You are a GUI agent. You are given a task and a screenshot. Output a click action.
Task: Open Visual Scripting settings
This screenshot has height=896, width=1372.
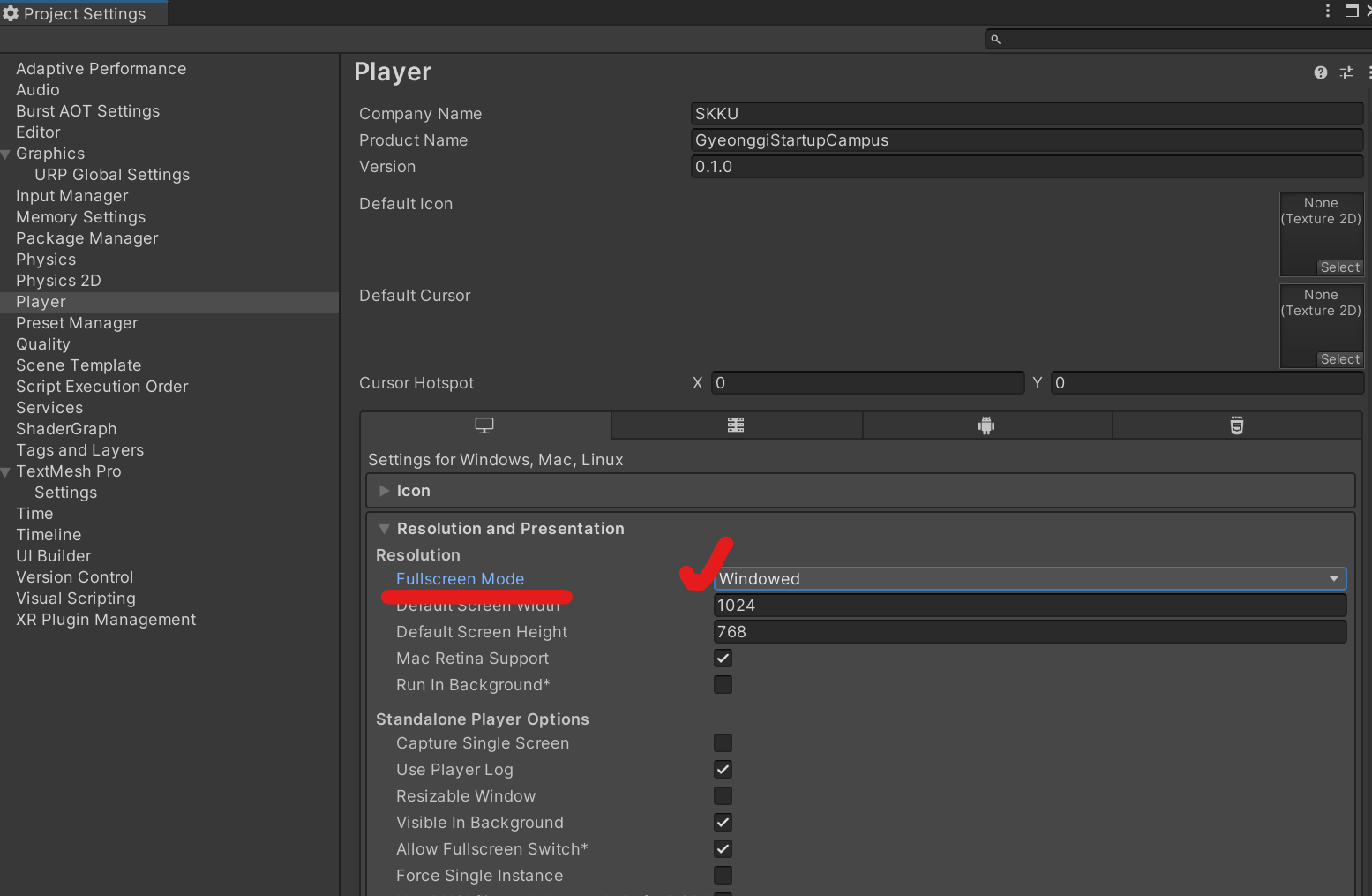[x=76, y=599]
